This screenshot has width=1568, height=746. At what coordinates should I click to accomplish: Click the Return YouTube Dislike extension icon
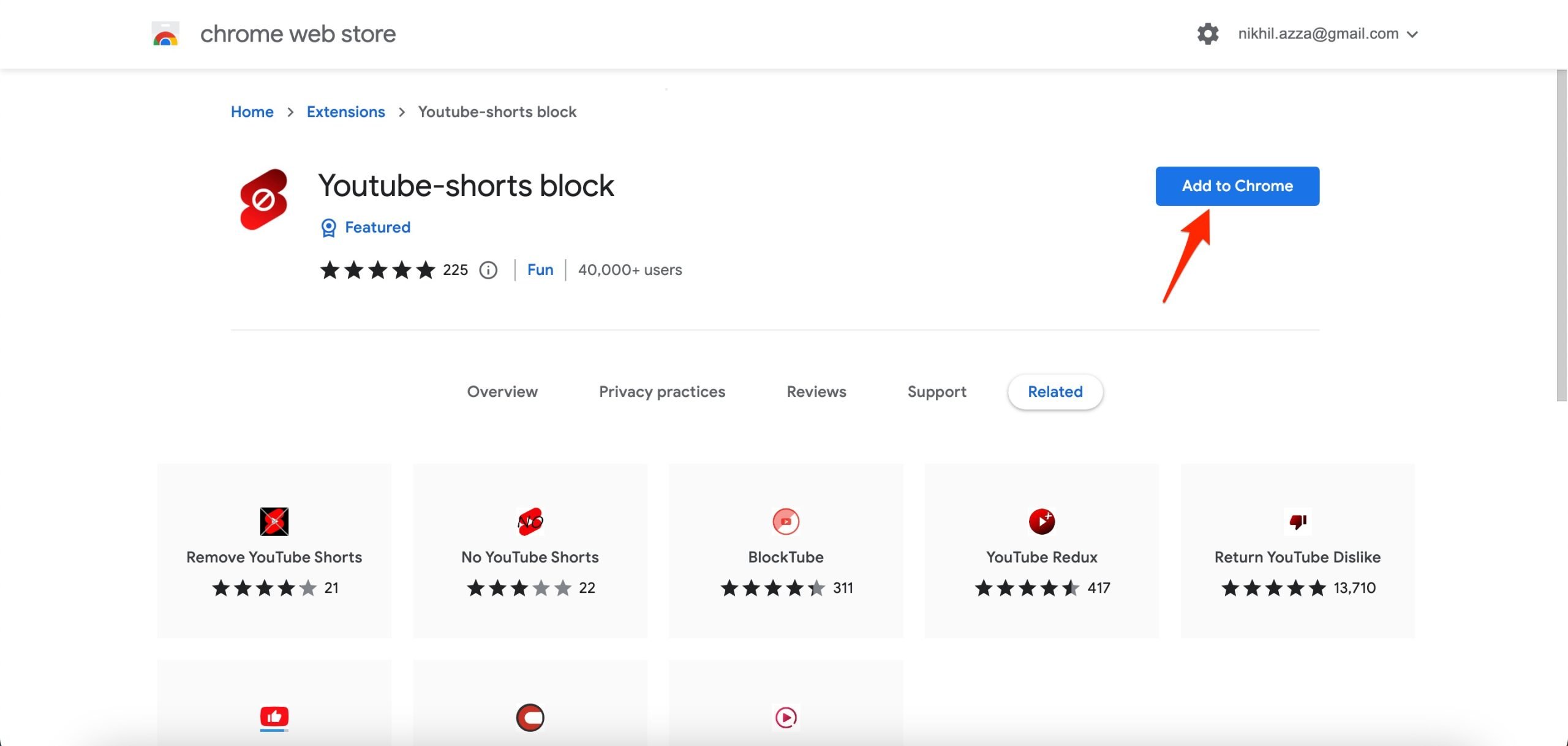click(1297, 520)
